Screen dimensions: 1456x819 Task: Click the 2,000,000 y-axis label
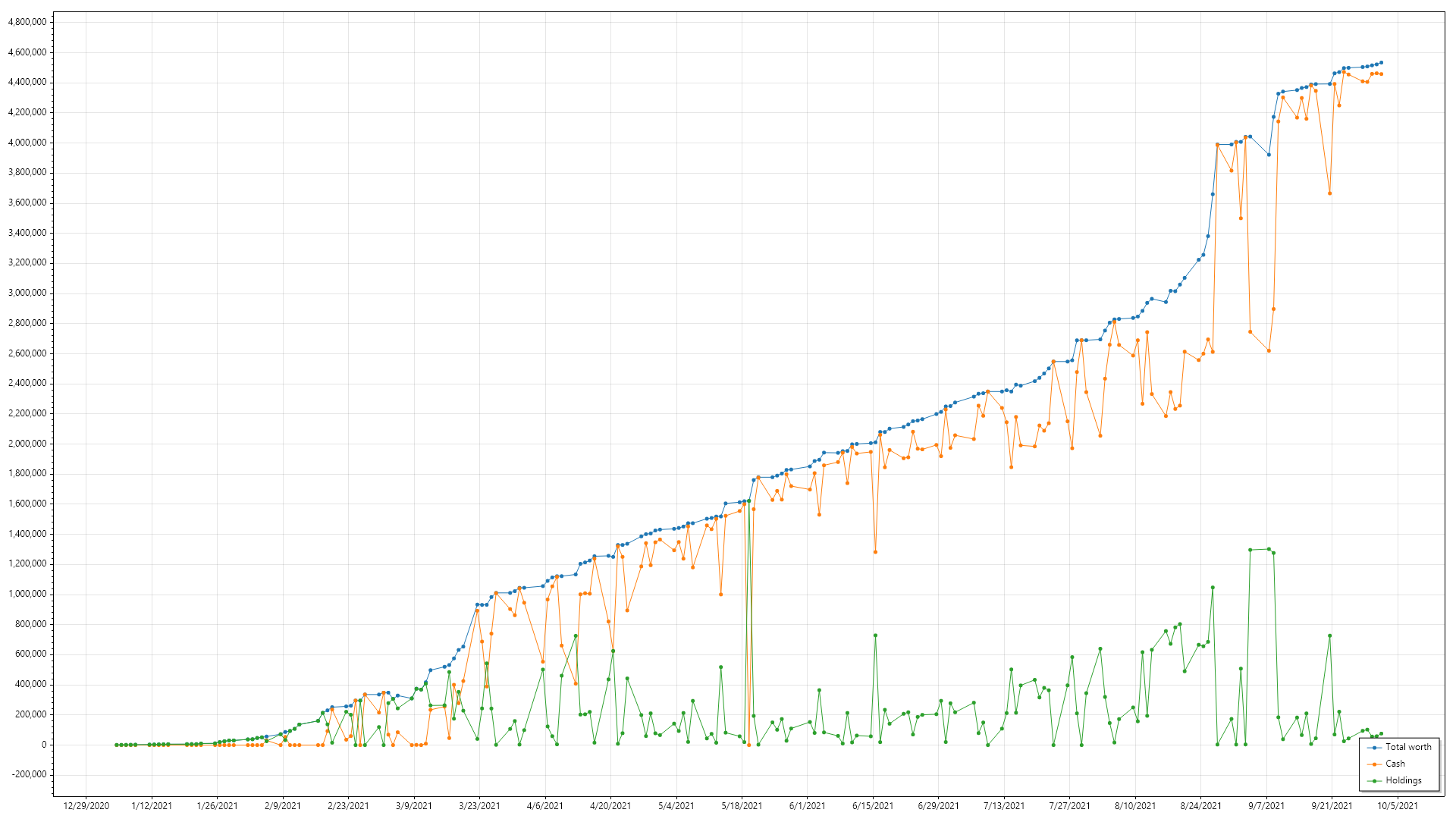click(27, 444)
